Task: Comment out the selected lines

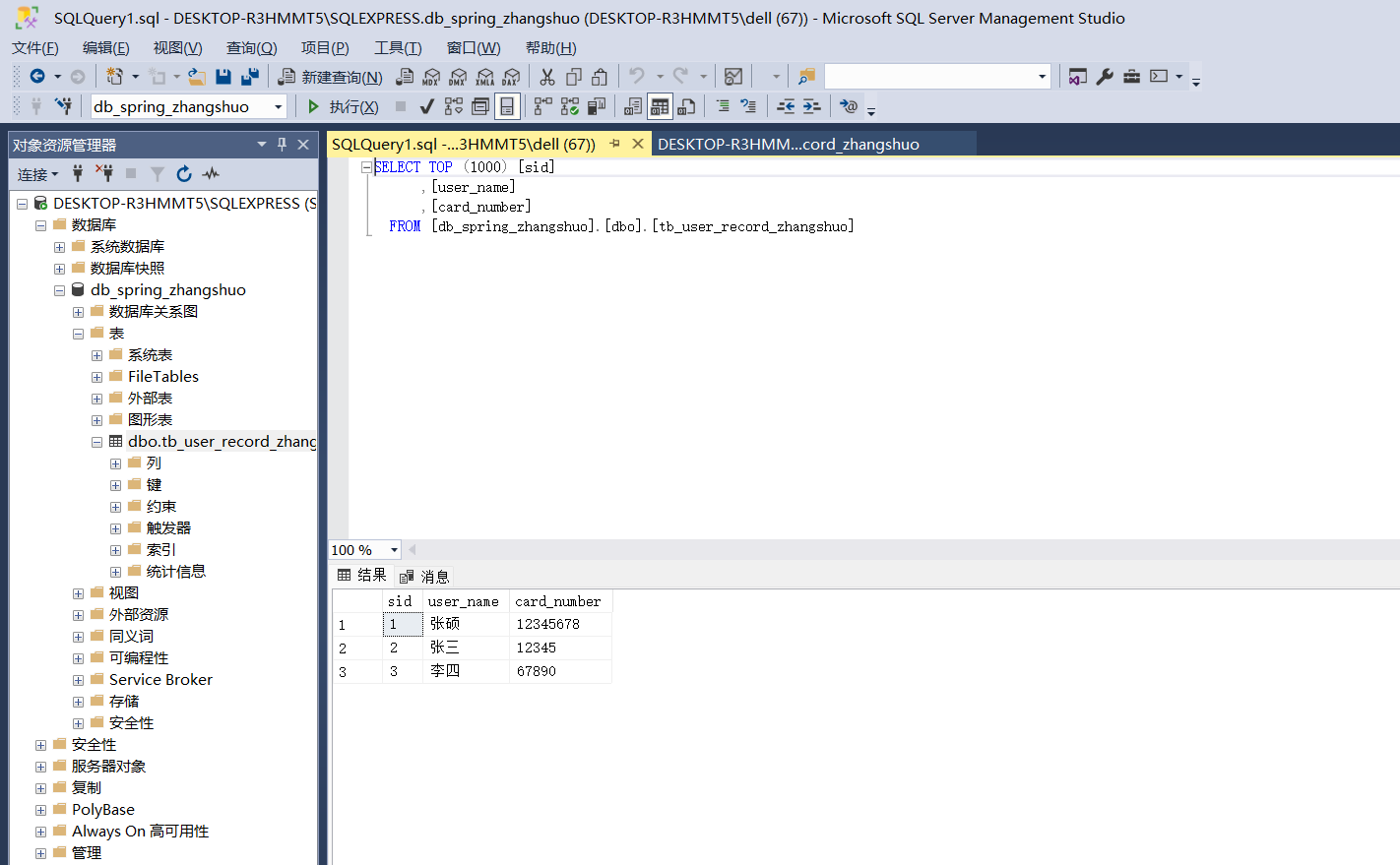Action: (x=723, y=106)
